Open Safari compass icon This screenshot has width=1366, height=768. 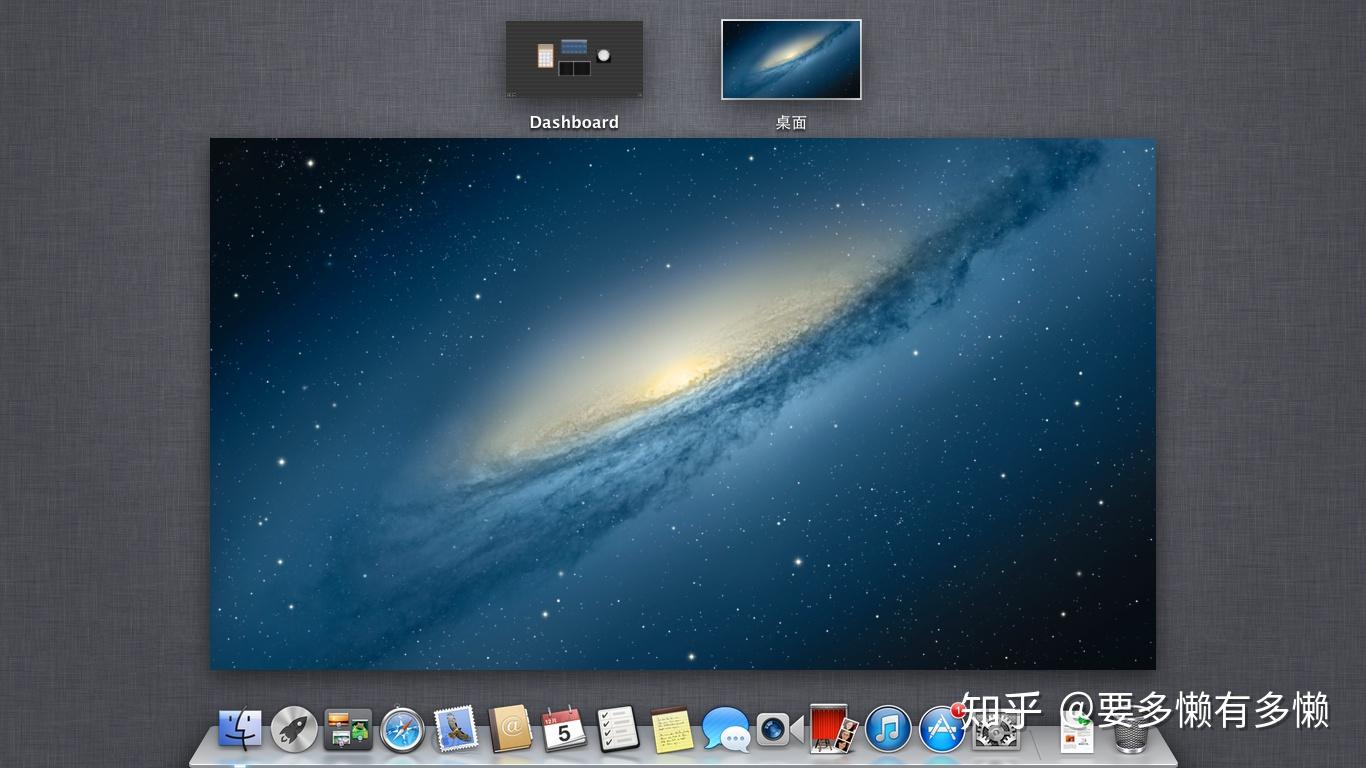click(402, 730)
